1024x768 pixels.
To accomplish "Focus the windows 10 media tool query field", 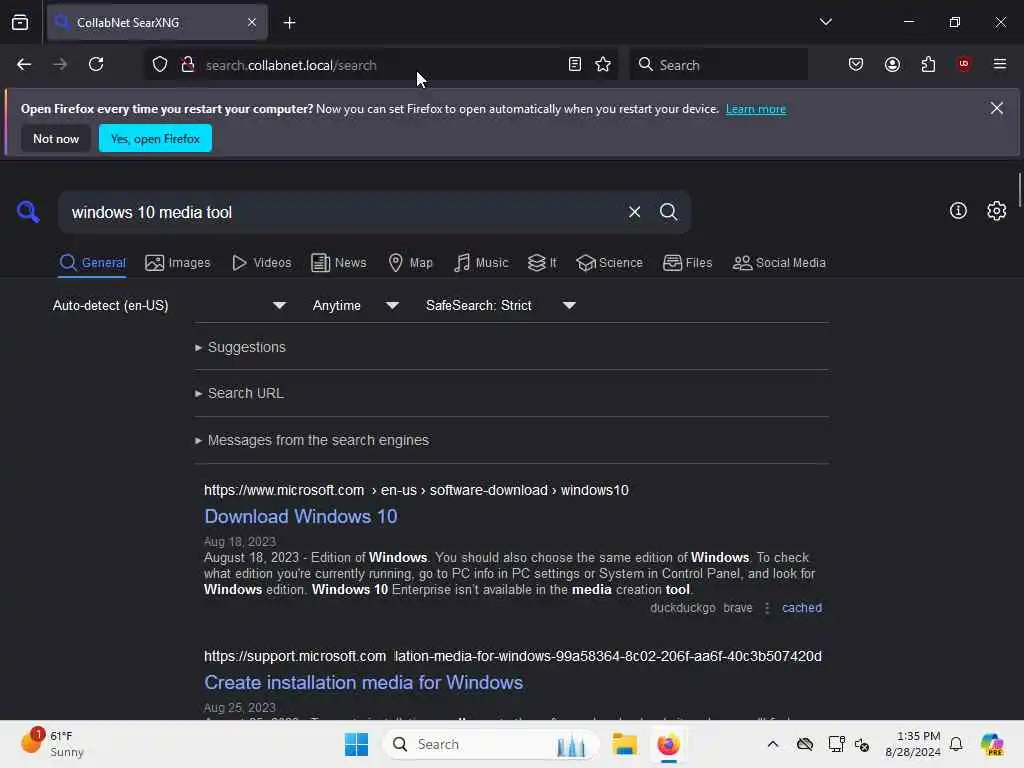I will coord(340,212).
